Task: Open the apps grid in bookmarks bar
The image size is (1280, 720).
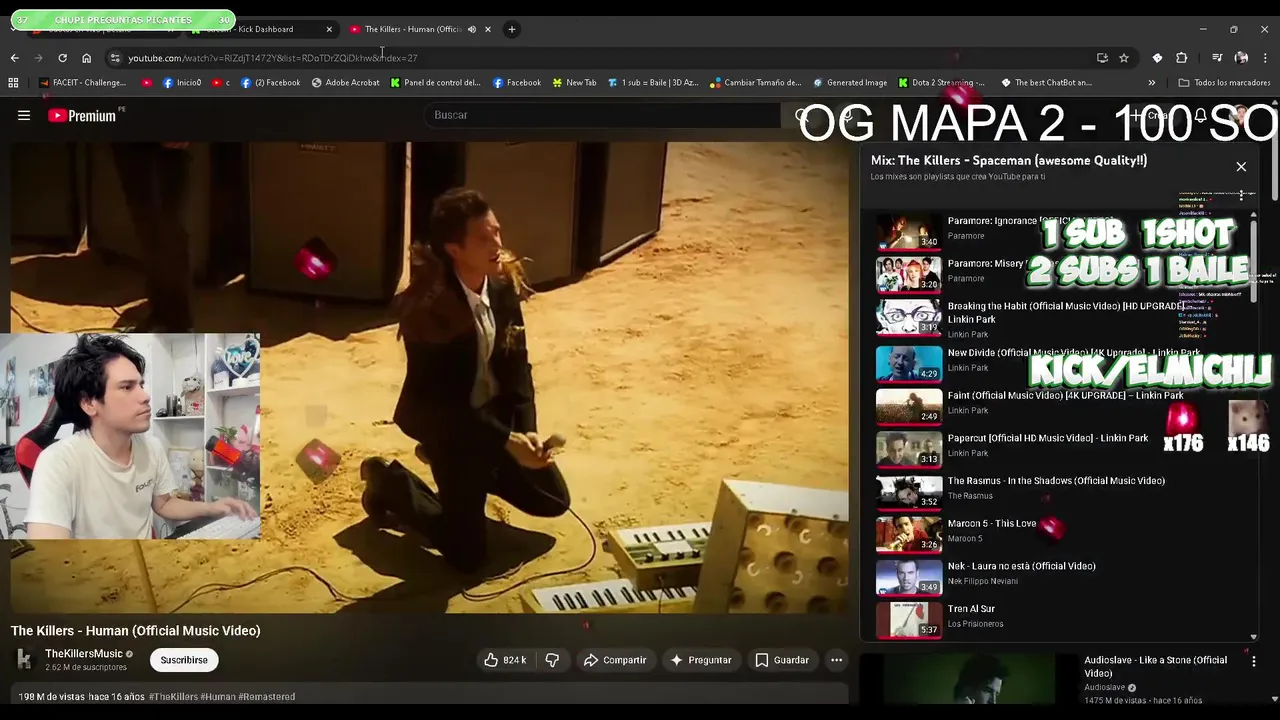Action: [x=13, y=83]
